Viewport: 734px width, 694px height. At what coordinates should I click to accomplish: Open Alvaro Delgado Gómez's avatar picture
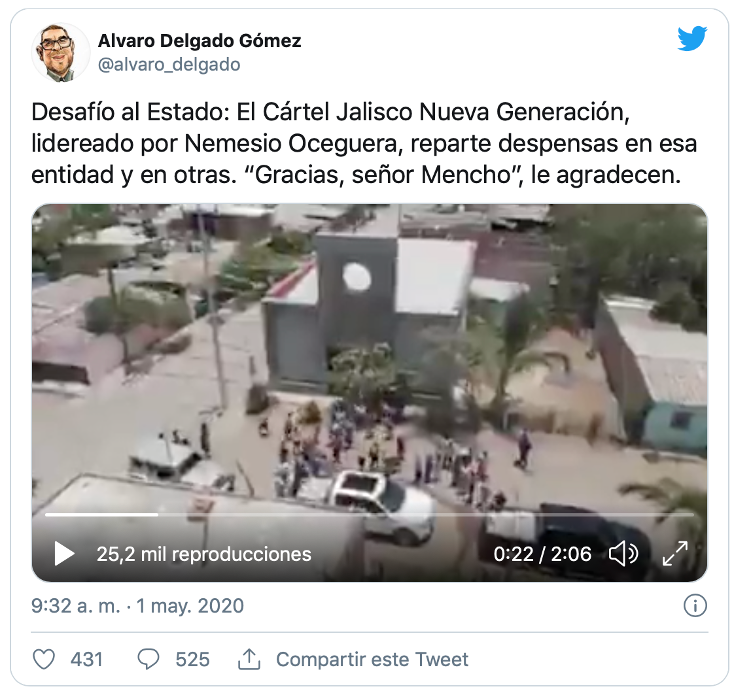[x=60, y=52]
